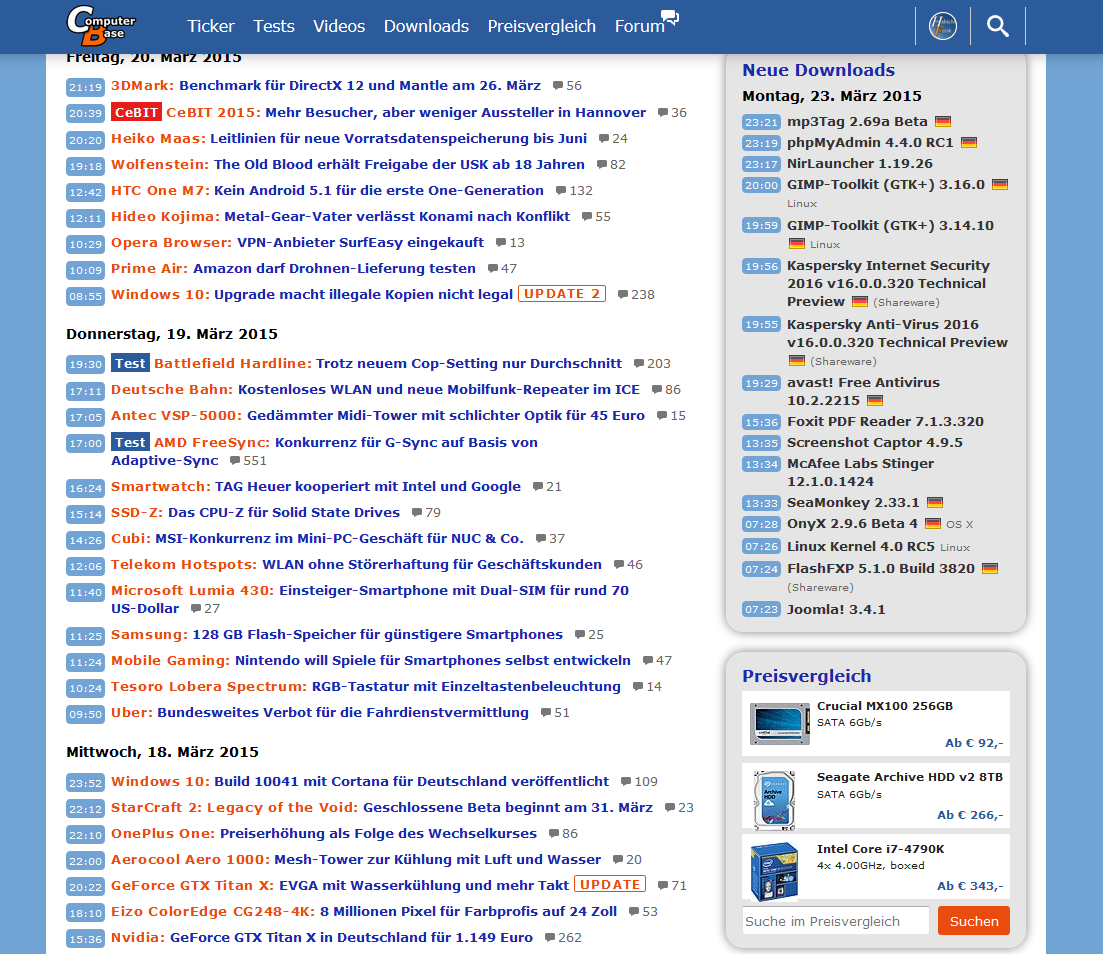The image size is (1103, 954).
Task: Click German flag next to avast! Free Antivirus
Action: [874, 401]
